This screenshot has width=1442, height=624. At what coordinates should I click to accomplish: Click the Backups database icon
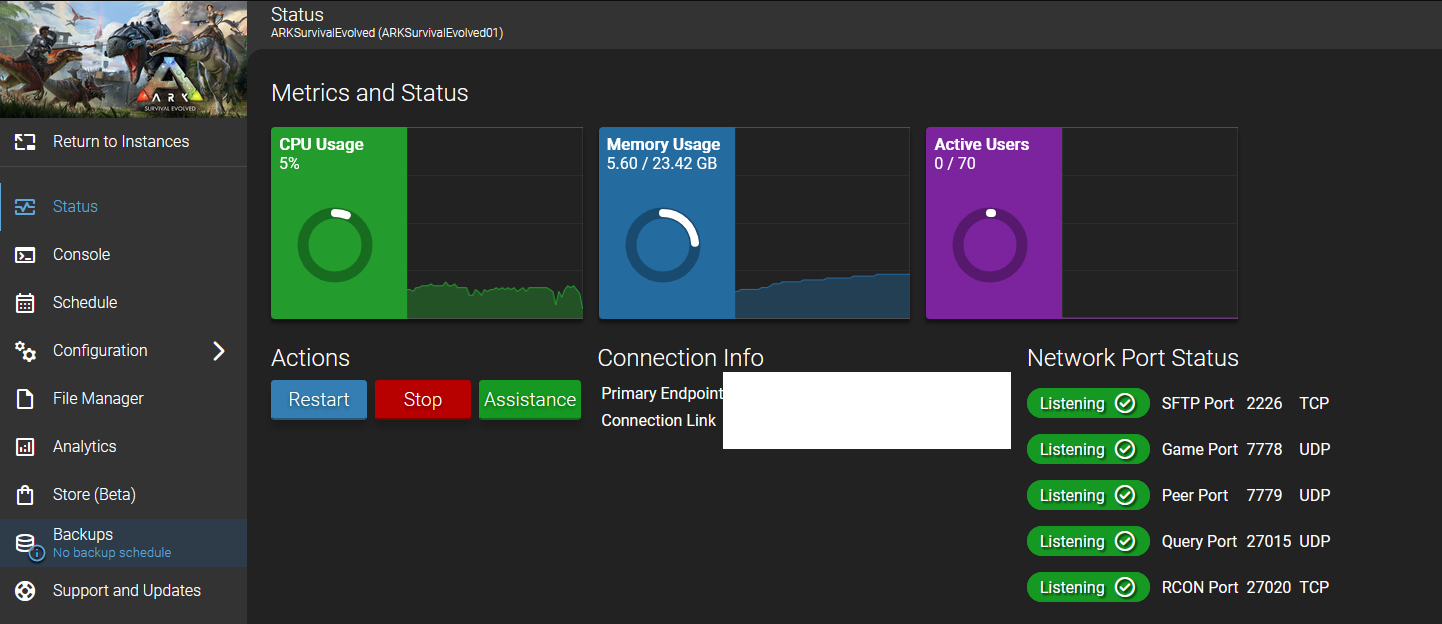click(x=27, y=545)
